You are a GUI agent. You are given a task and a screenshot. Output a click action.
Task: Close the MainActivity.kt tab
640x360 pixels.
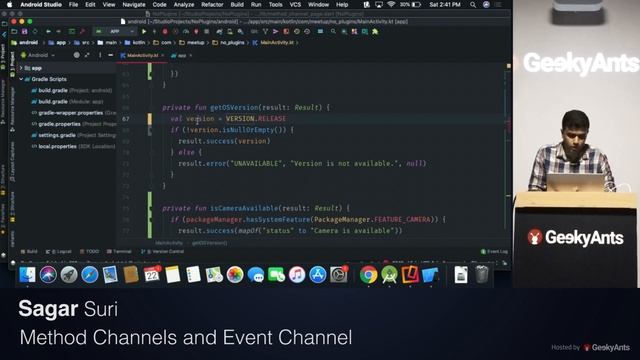pyautogui.click(x=162, y=56)
